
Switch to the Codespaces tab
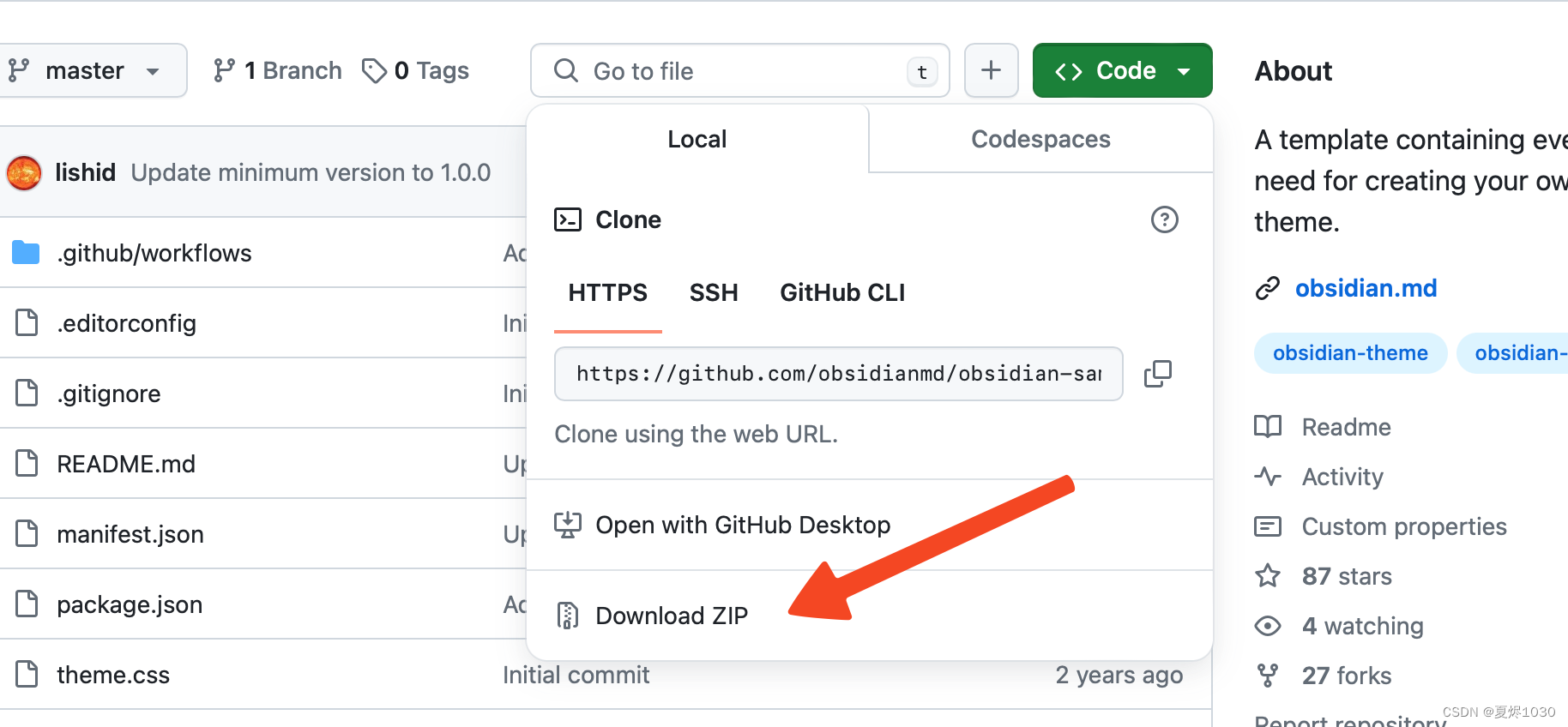tap(1040, 139)
